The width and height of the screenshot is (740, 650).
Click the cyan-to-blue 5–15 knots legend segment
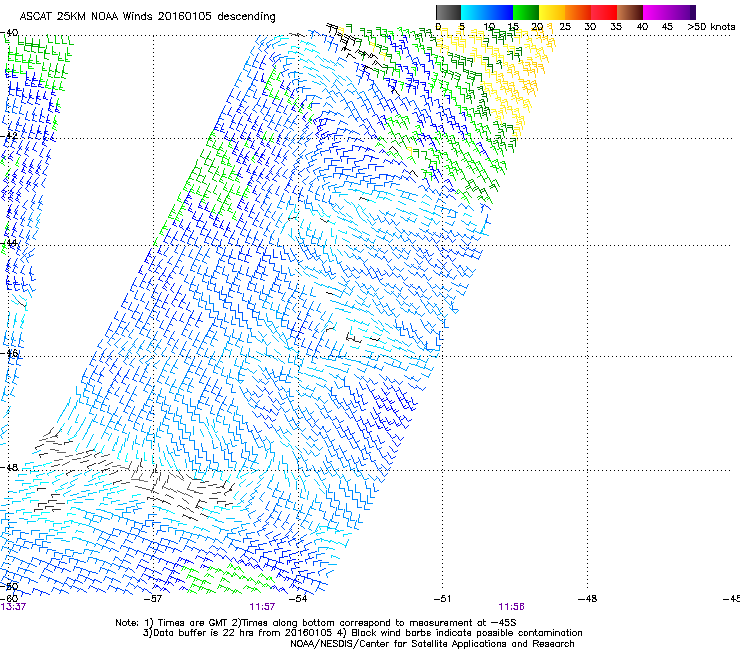pyautogui.click(x=487, y=12)
